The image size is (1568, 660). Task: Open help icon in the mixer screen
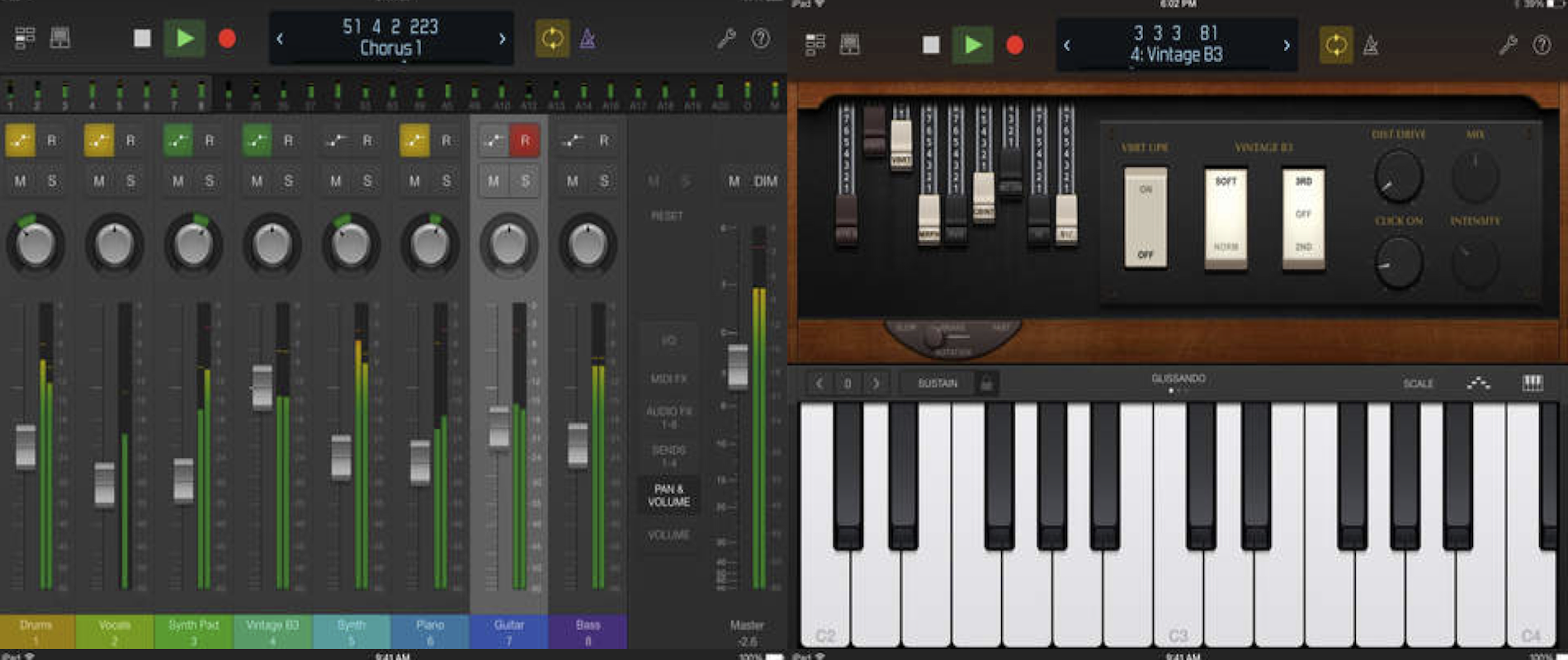coord(761,38)
